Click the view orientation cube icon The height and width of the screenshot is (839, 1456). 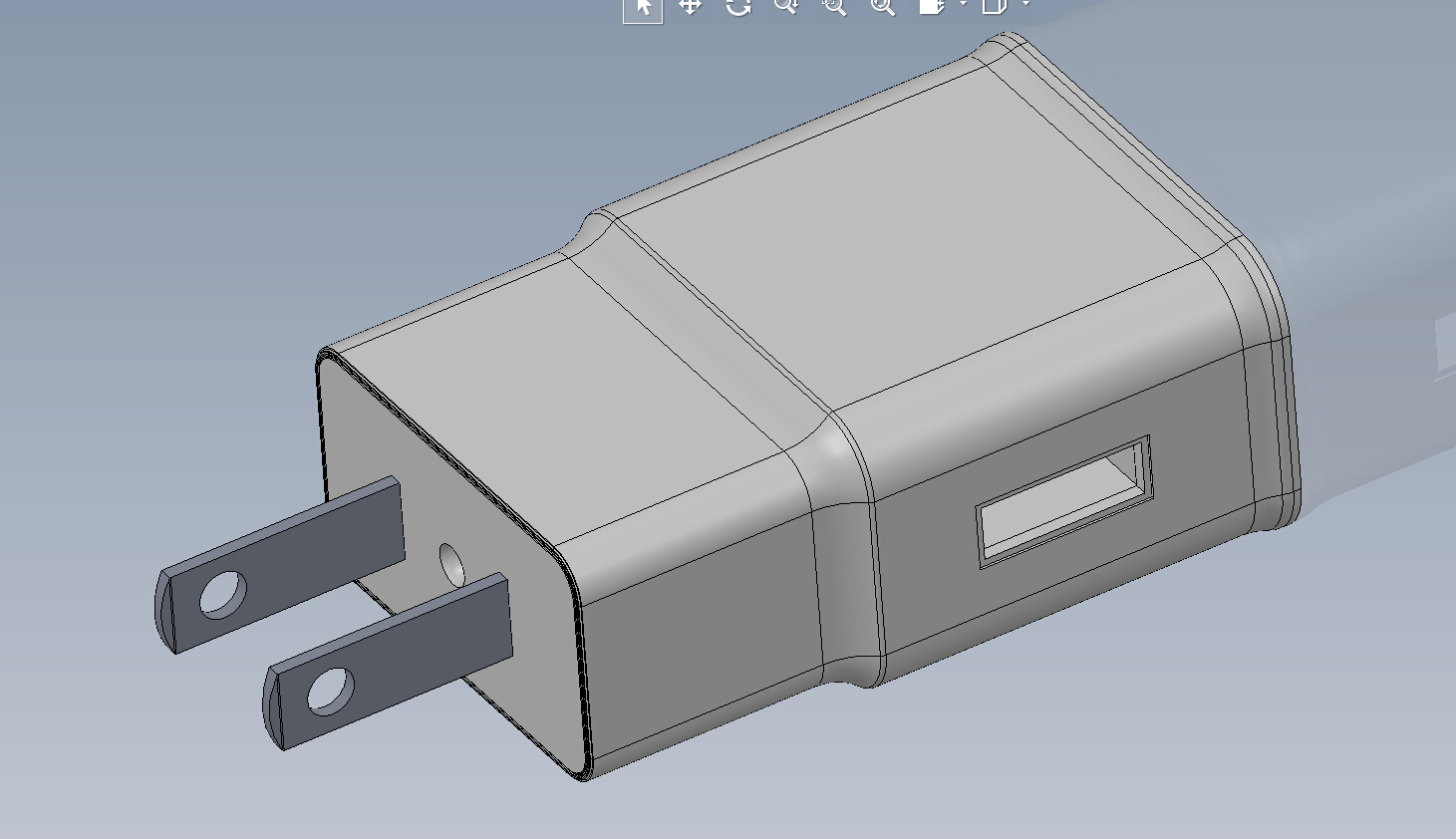click(995, 6)
